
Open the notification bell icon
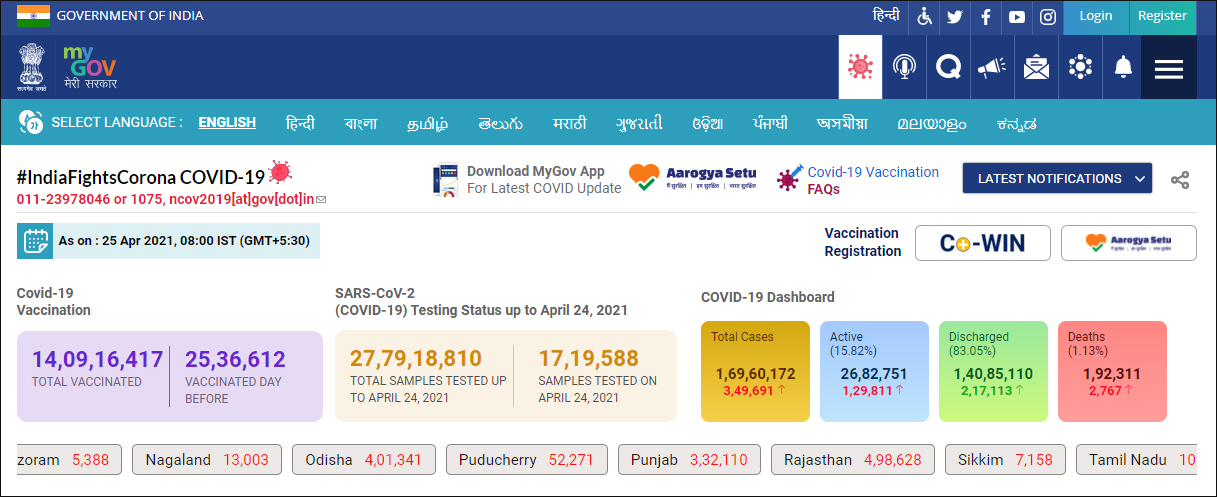tap(1123, 67)
